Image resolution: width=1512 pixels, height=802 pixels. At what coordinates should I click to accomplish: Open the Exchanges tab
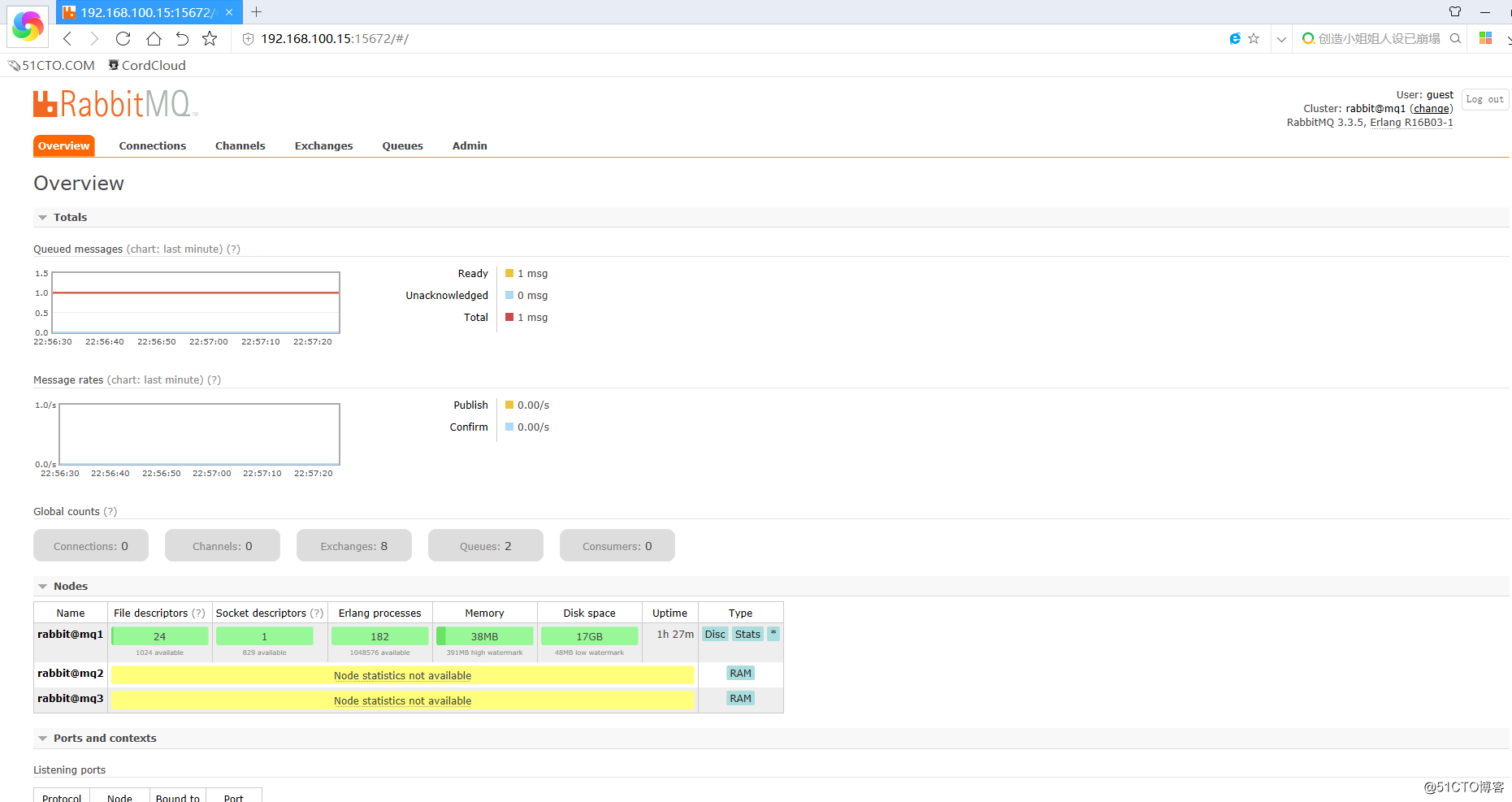click(x=324, y=145)
